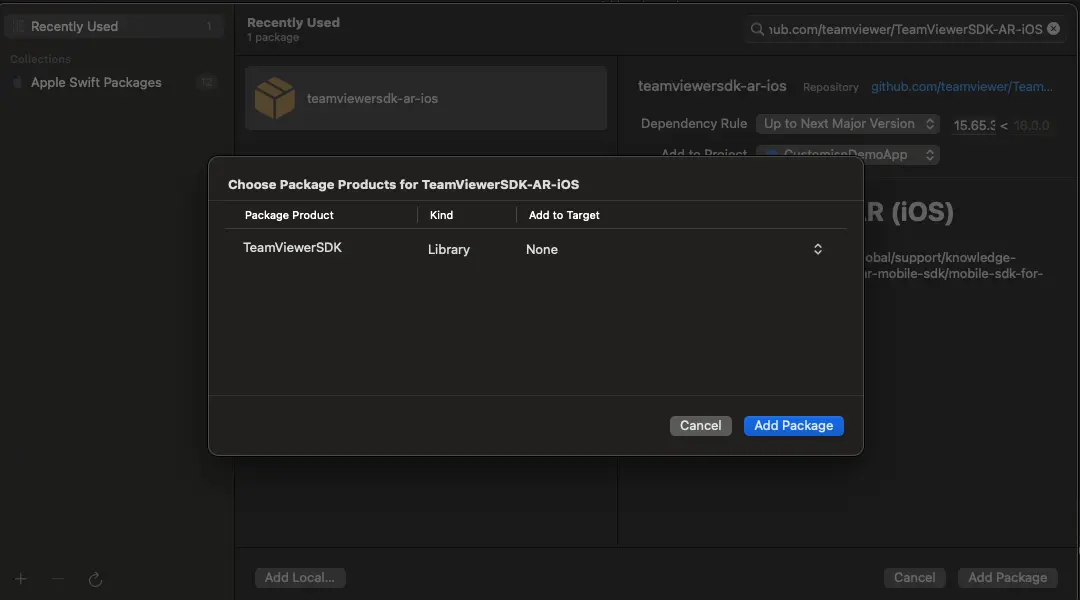Edit the 16.0.0 maximum version field
1080x600 pixels.
pos(1031,125)
